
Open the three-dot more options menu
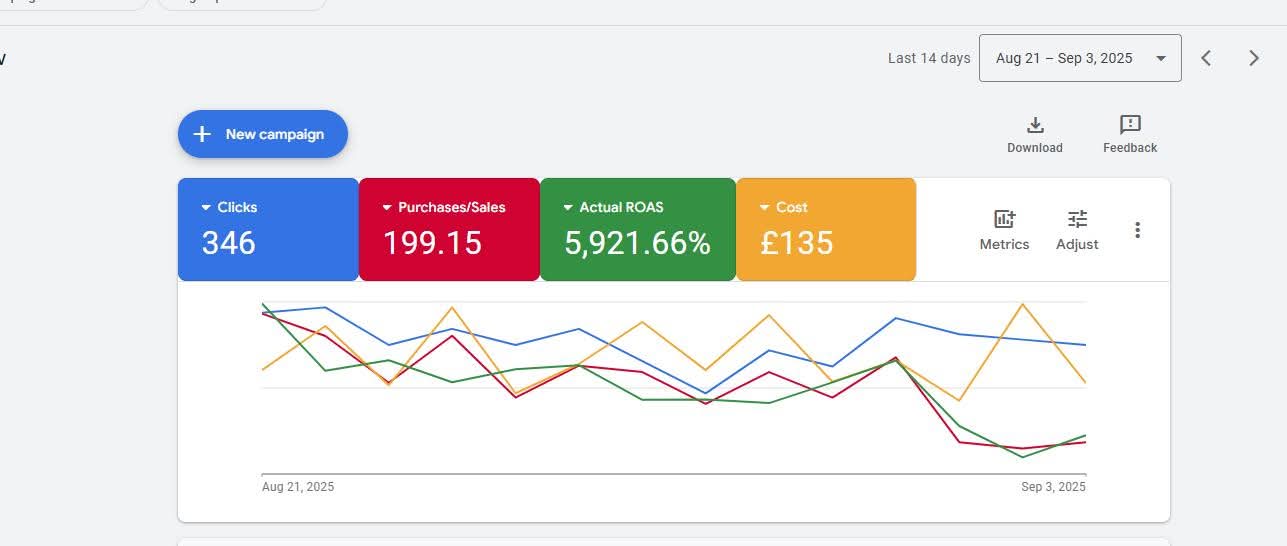1137,230
